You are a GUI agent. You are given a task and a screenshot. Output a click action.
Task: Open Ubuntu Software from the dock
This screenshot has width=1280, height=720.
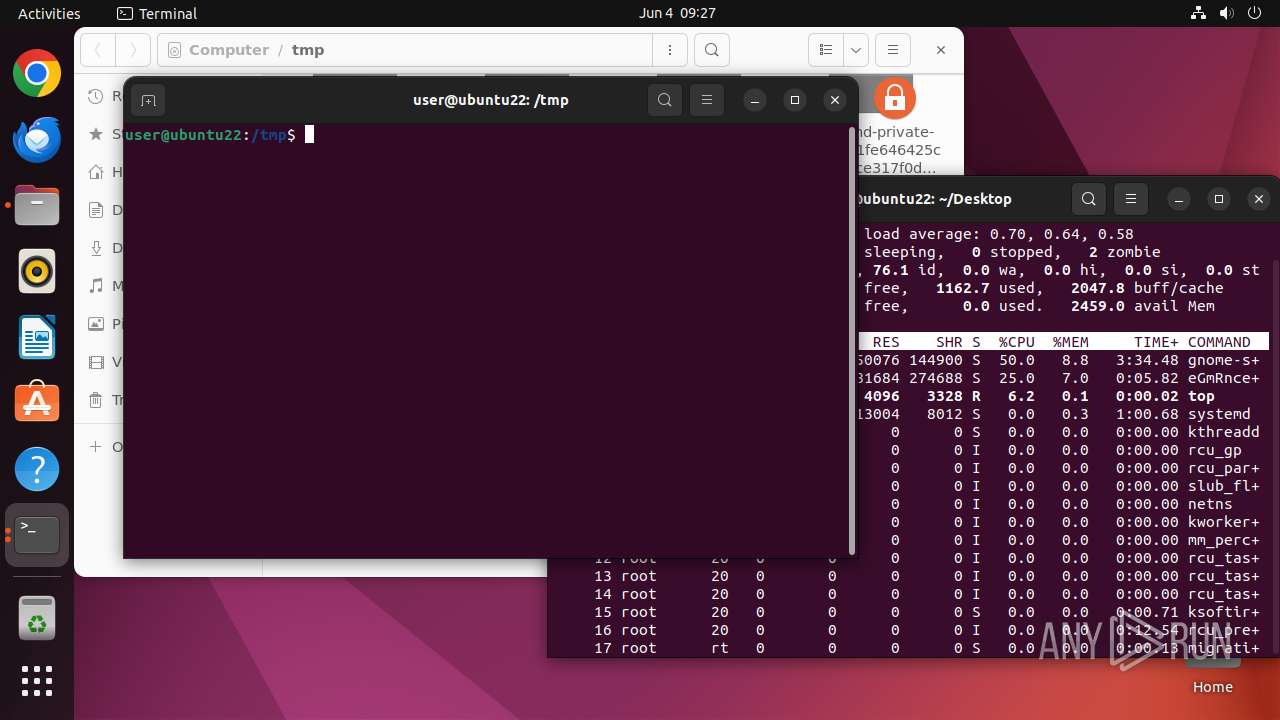(37, 403)
